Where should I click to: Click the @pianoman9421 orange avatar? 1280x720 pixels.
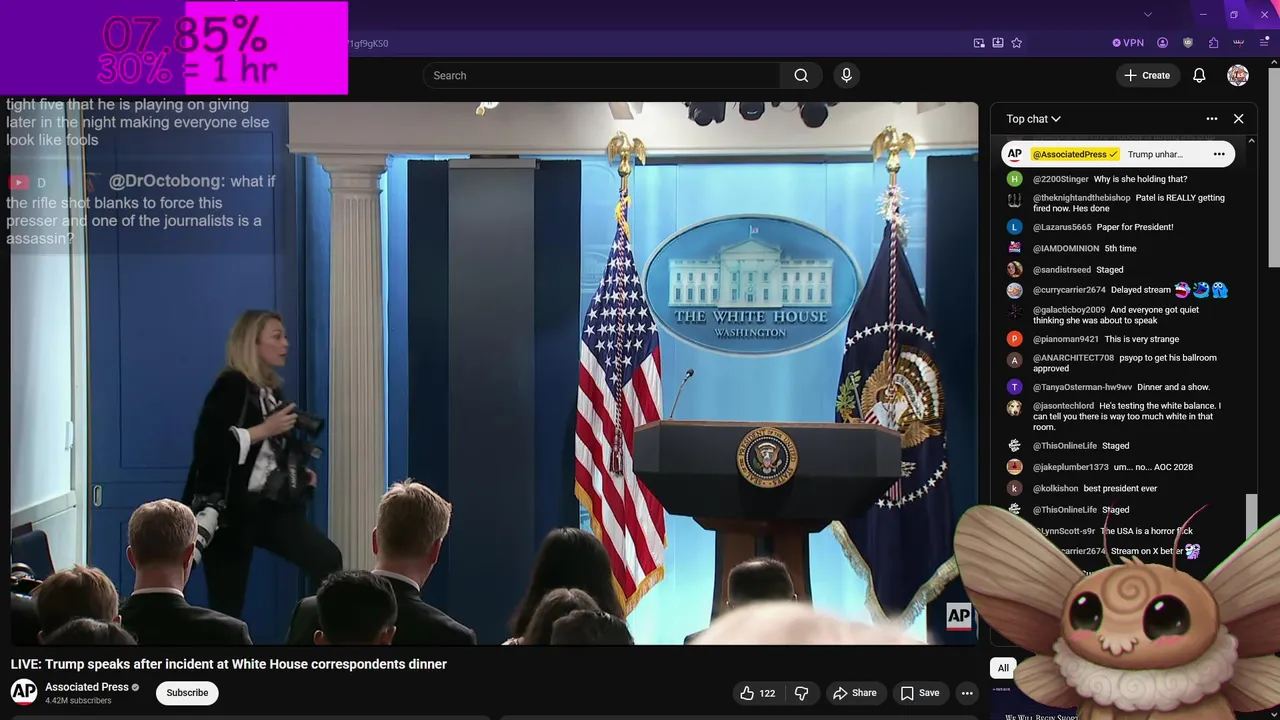pos(1014,339)
